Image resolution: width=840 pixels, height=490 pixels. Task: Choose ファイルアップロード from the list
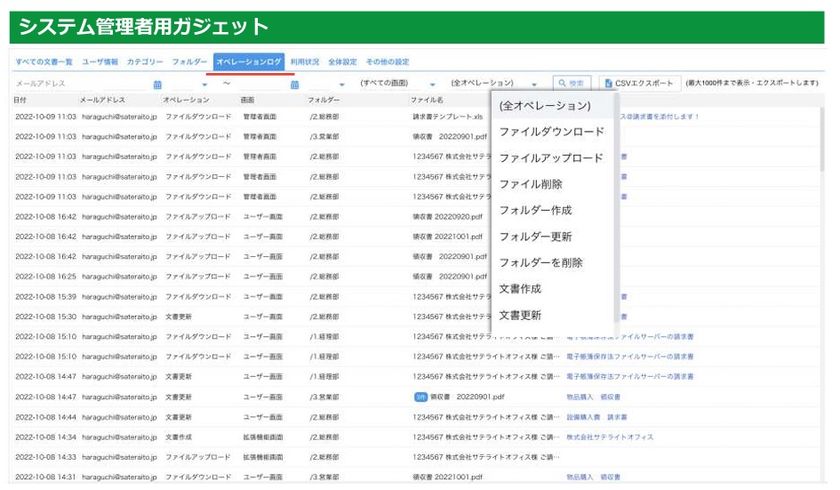552,158
